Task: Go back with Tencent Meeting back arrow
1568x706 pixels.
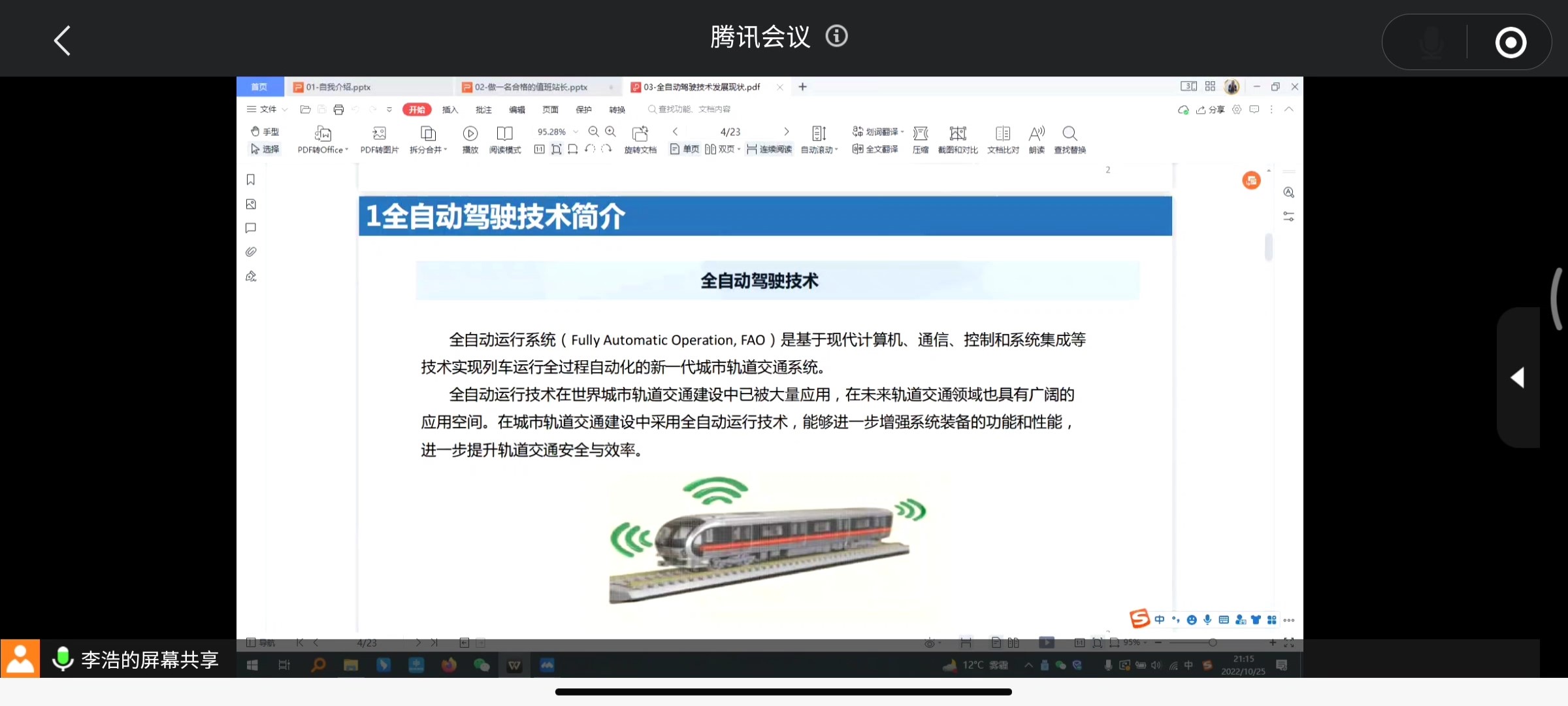Action: click(x=62, y=41)
